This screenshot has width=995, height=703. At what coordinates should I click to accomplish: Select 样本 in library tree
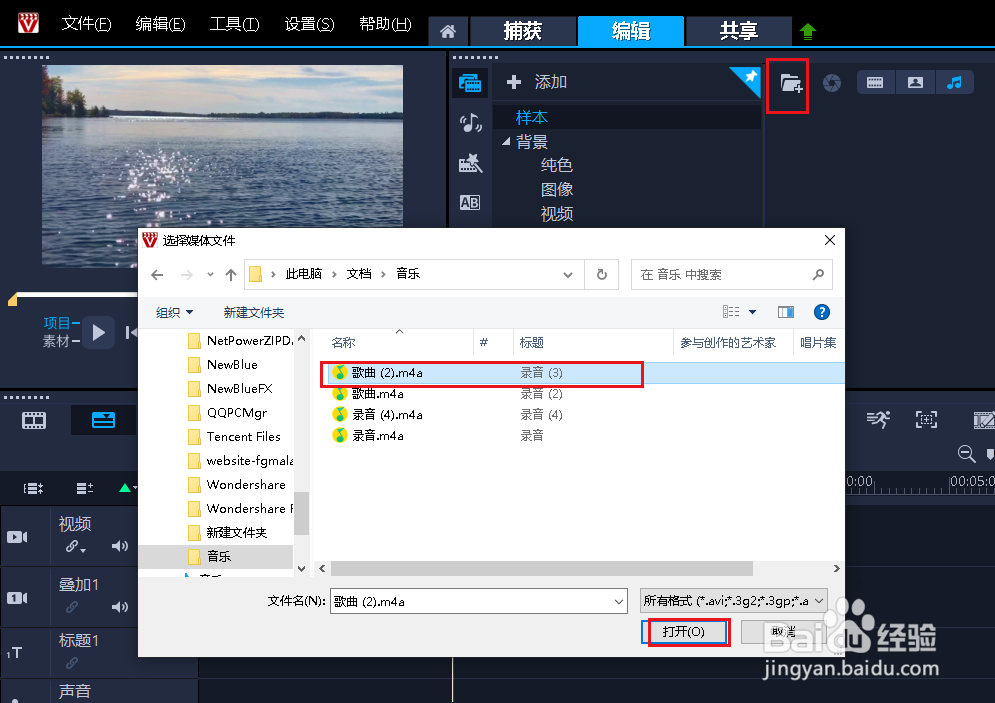pos(532,117)
